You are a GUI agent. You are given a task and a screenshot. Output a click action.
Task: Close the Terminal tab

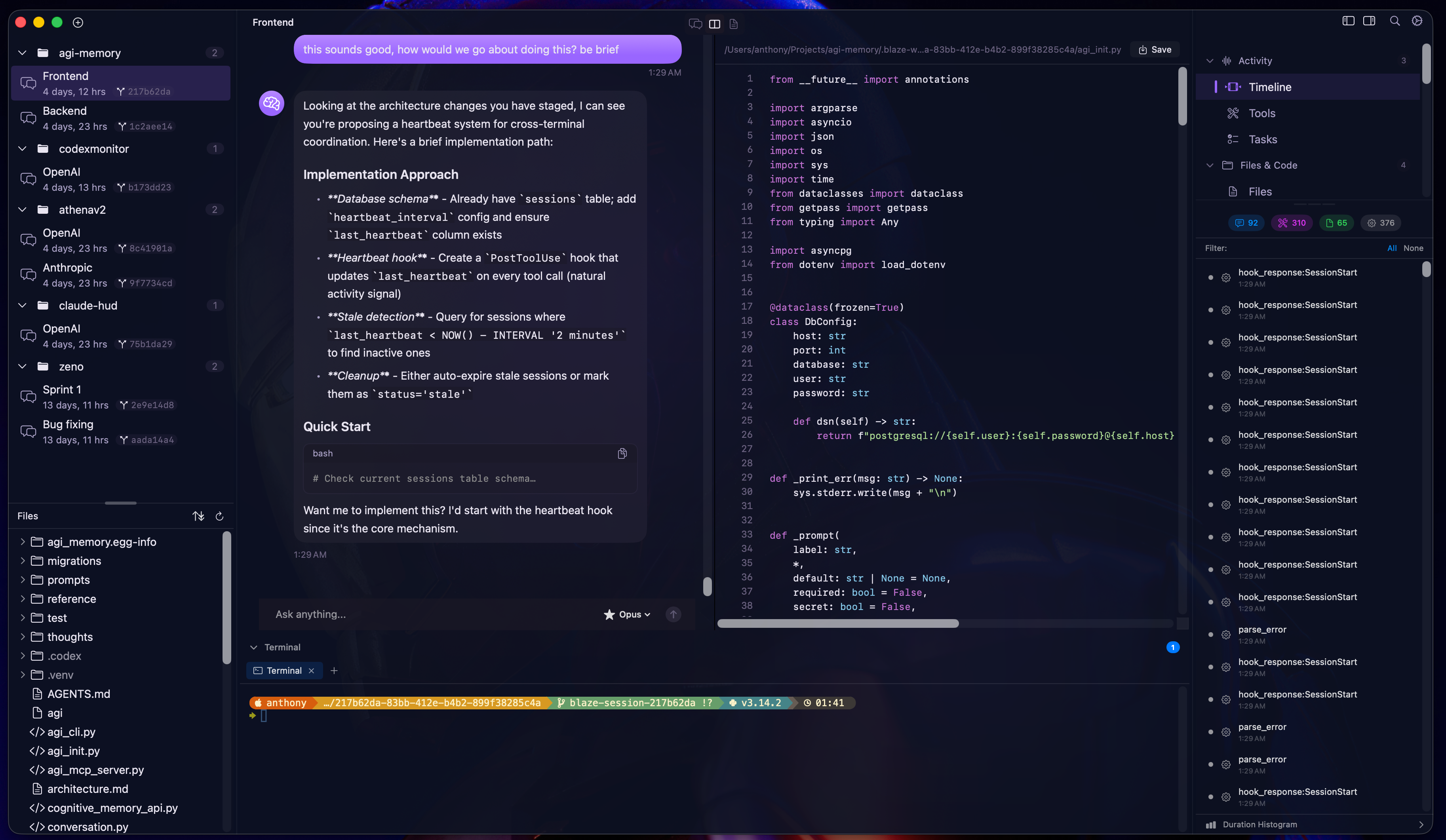311,670
